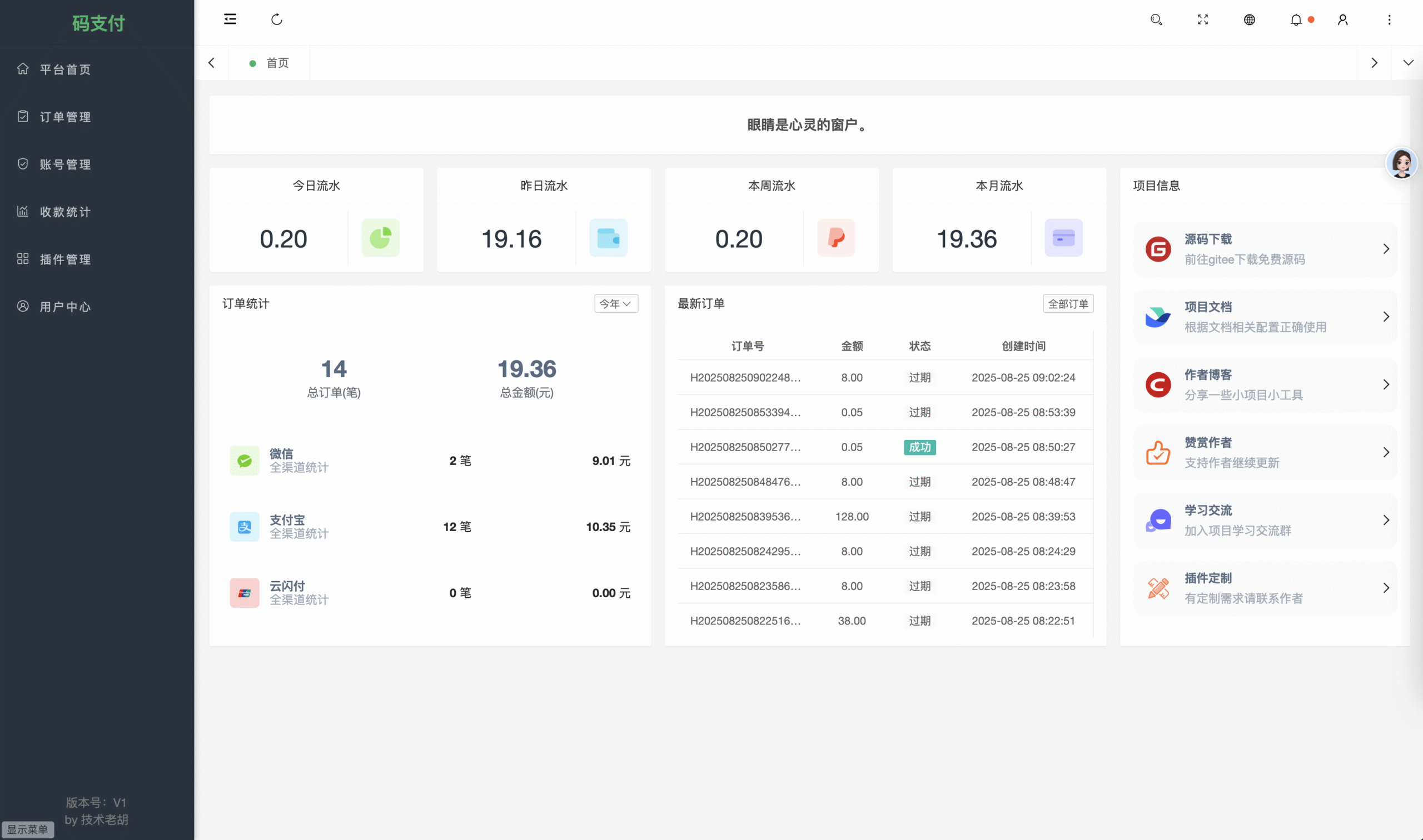Click the floating assistant avatar
Screen dimensions: 1423x840
(x=1401, y=163)
